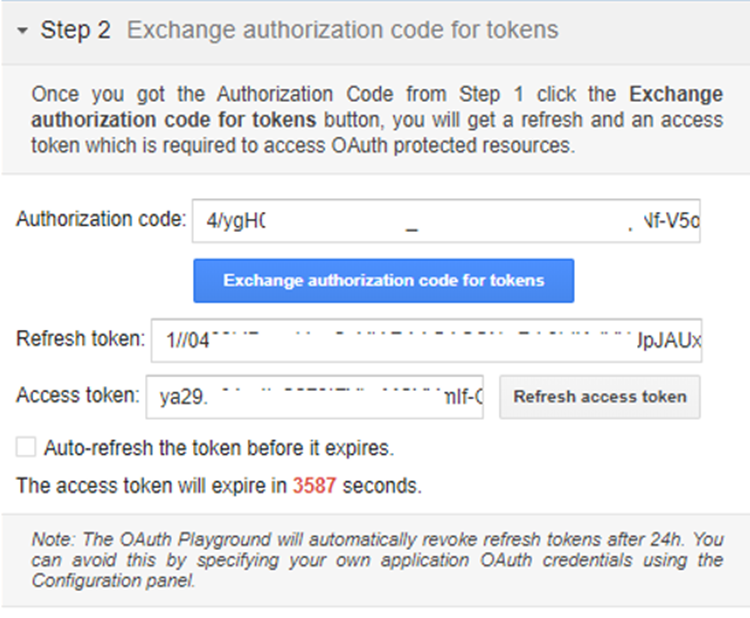Click the "Refresh token:" field label
Viewport: 750px width, 618px height.
coord(81,340)
